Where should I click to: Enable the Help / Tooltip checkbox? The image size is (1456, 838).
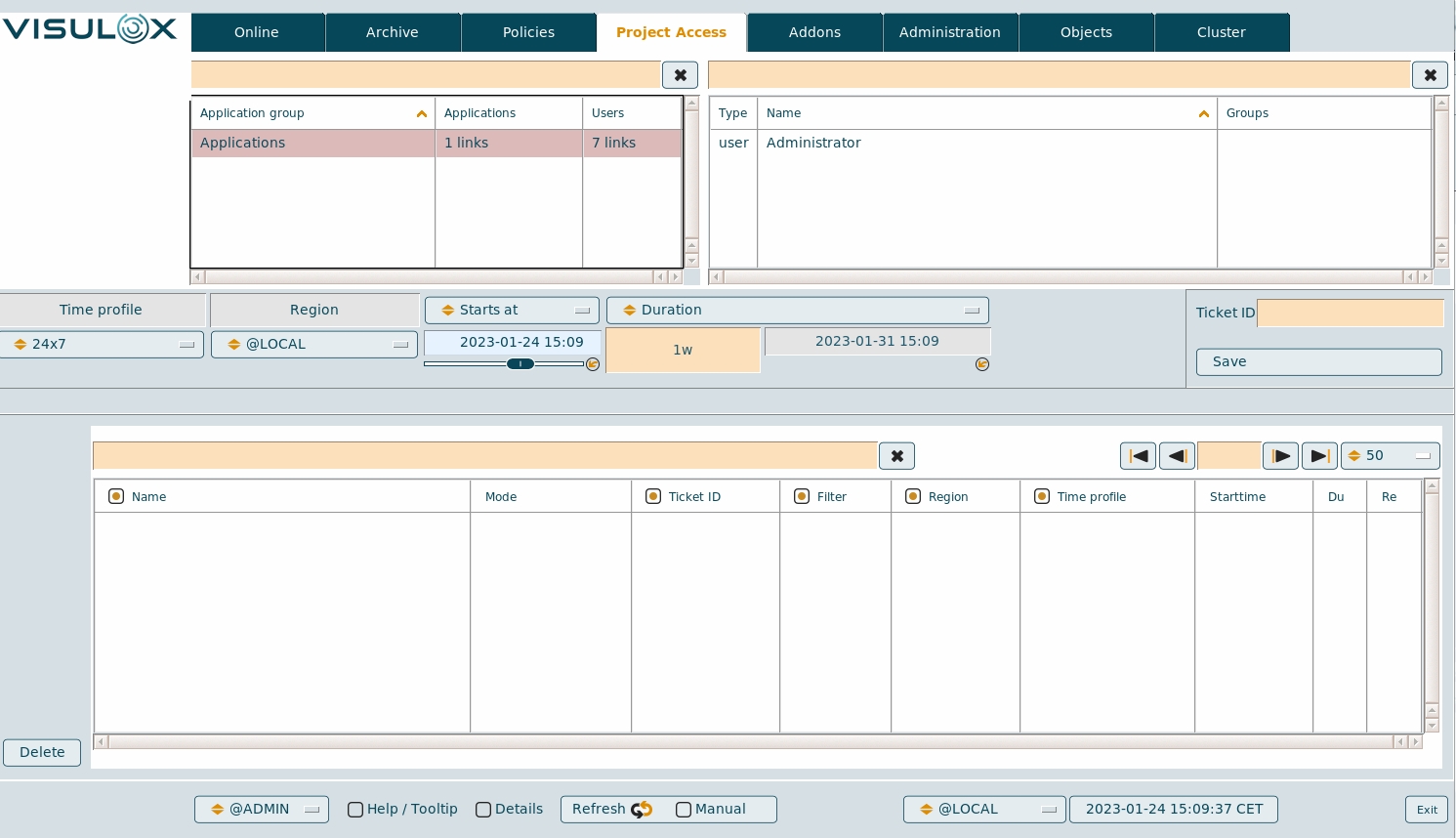[x=355, y=810]
